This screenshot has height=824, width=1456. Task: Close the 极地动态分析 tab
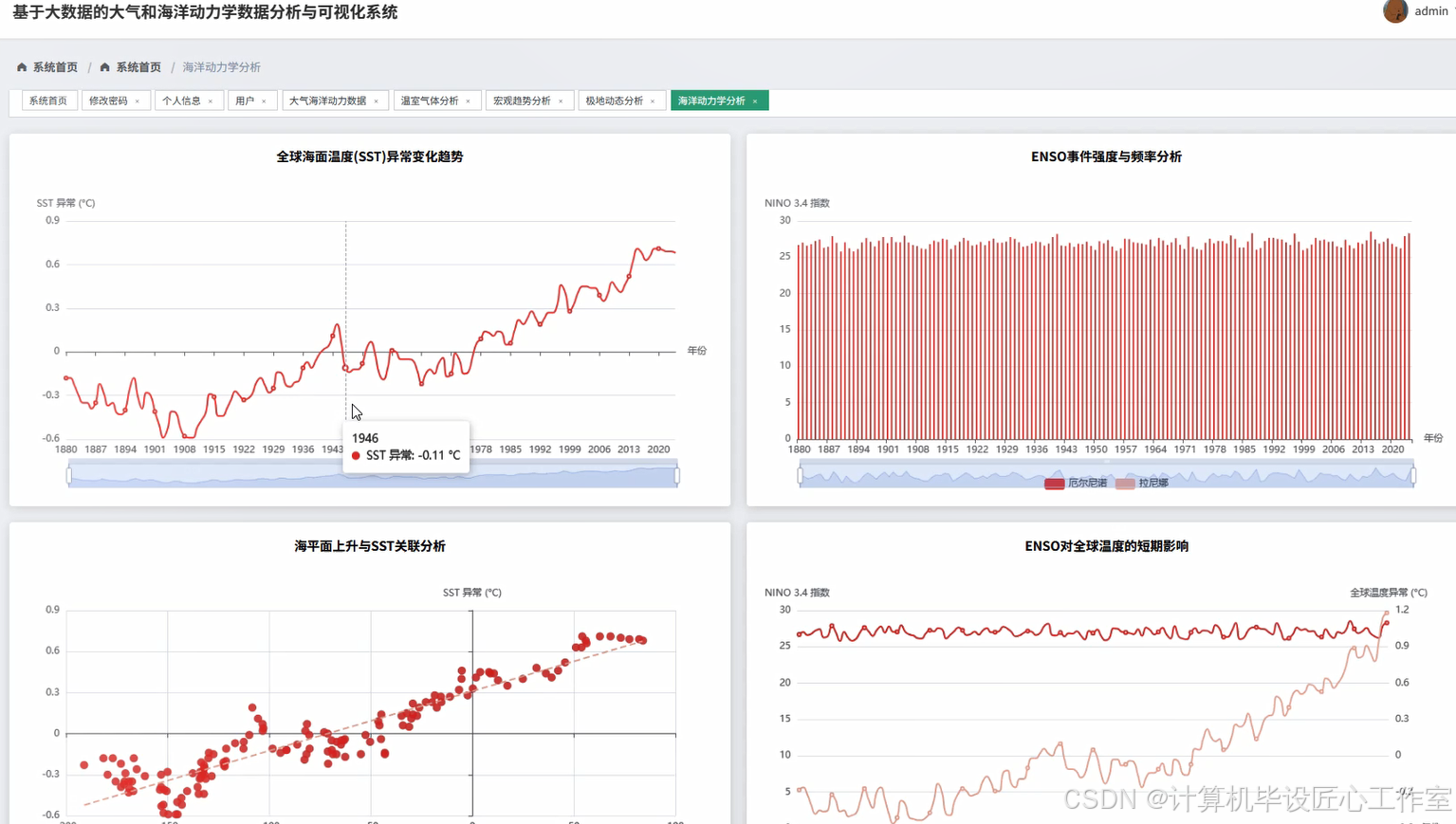coord(653,101)
